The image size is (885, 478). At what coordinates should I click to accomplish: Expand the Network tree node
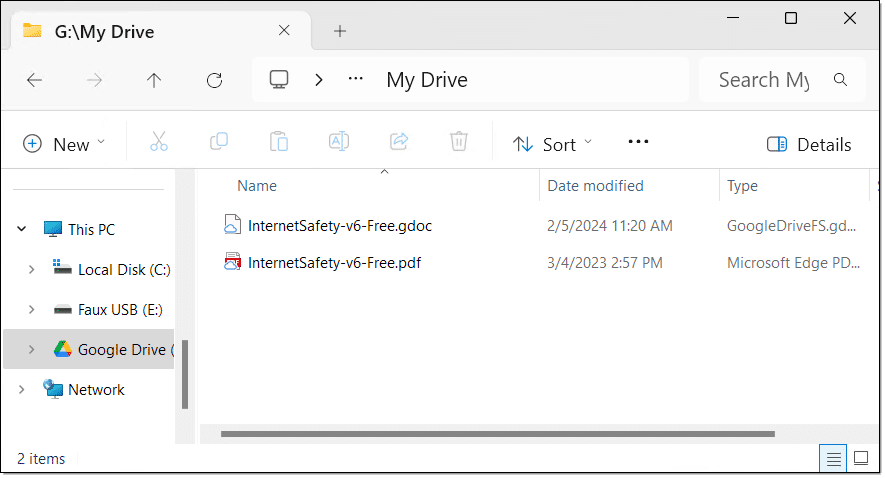pos(21,390)
